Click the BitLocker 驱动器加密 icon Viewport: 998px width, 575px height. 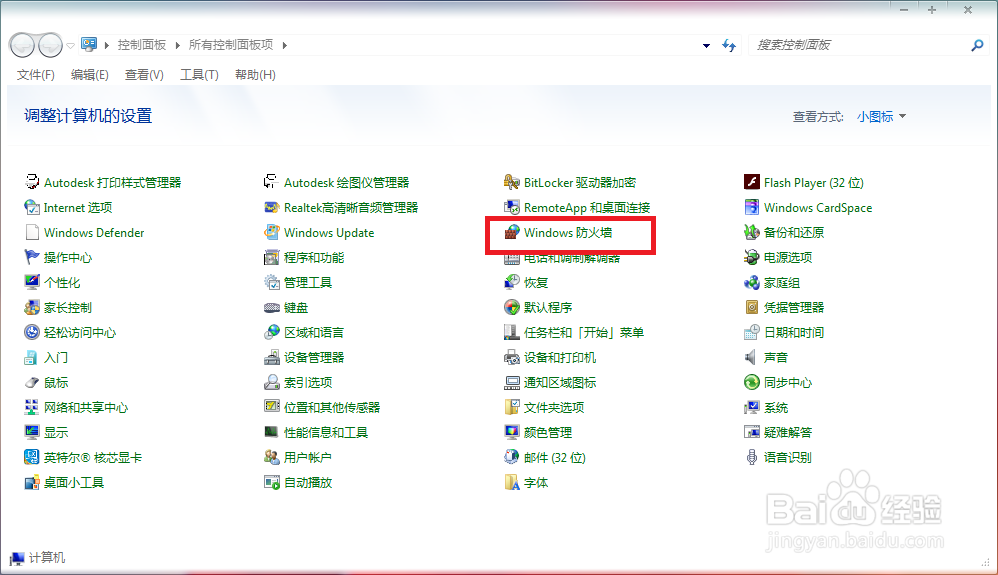pos(512,182)
